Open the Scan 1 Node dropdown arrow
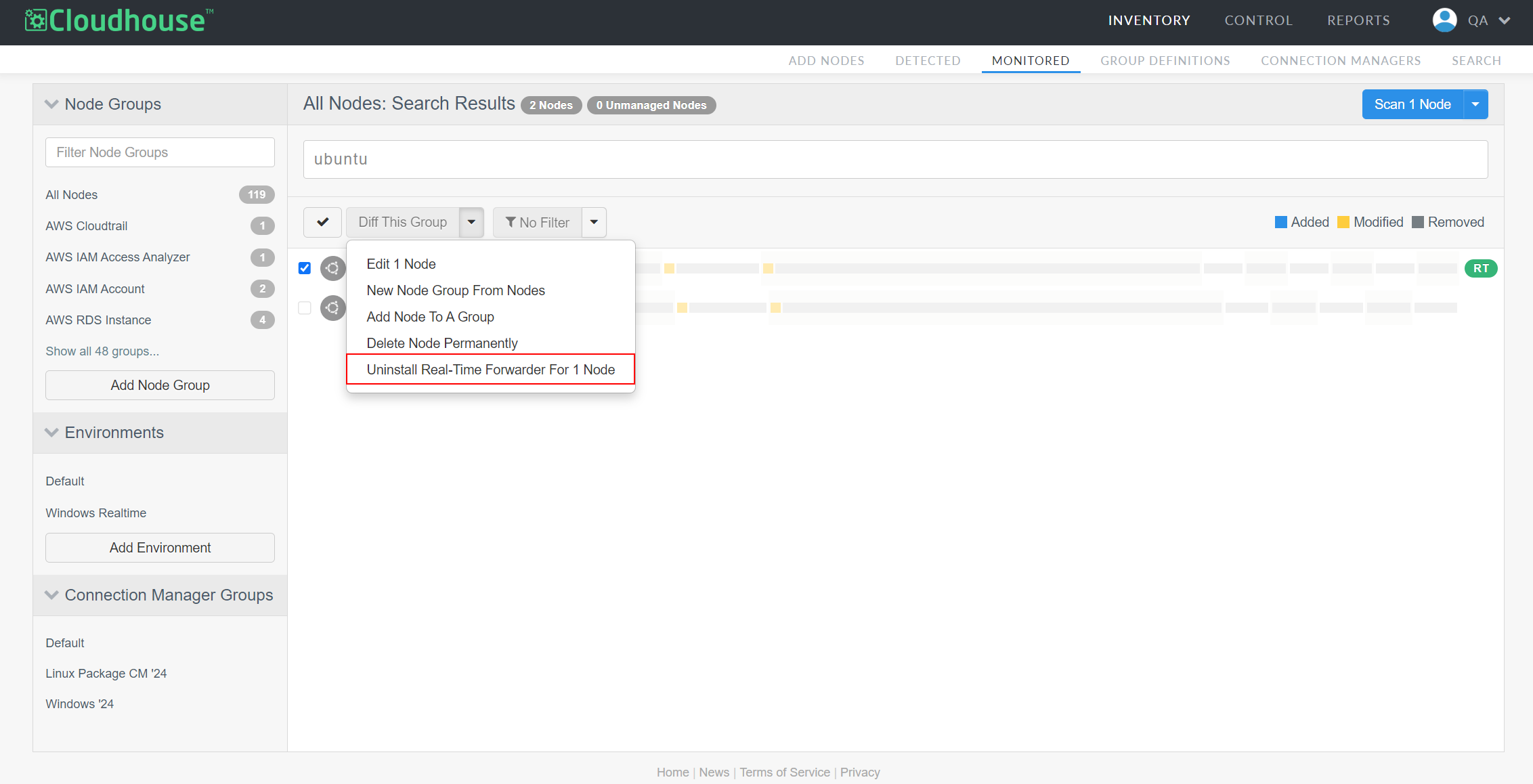The height and width of the screenshot is (784, 1533). coord(1475,104)
